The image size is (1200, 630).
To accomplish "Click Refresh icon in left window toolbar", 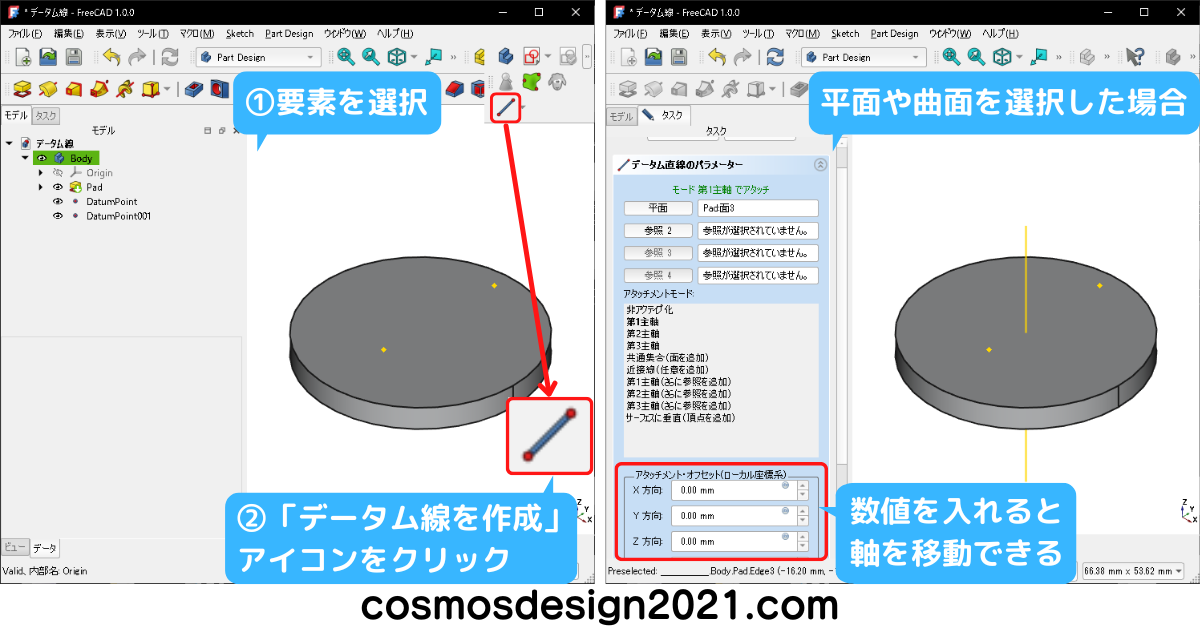I will (170, 57).
